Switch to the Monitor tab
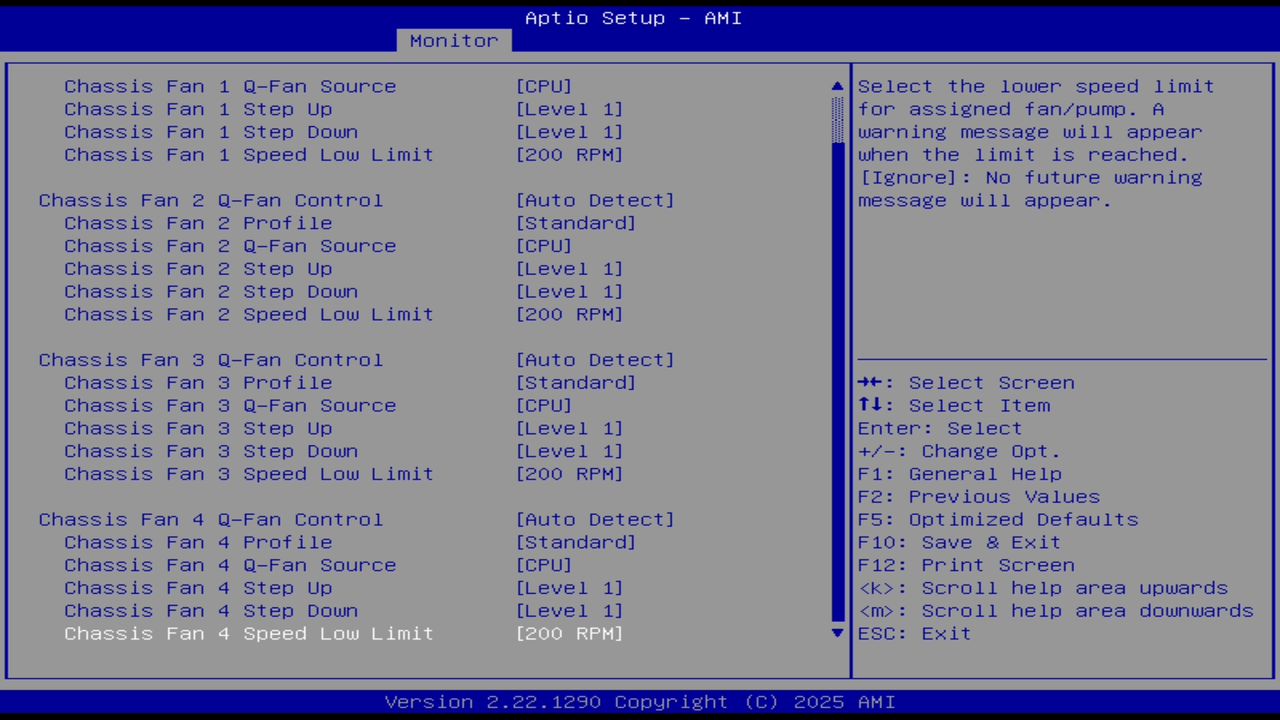The width and height of the screenshot is (1280, 720). pyautogui.click(x=453, y=40)
